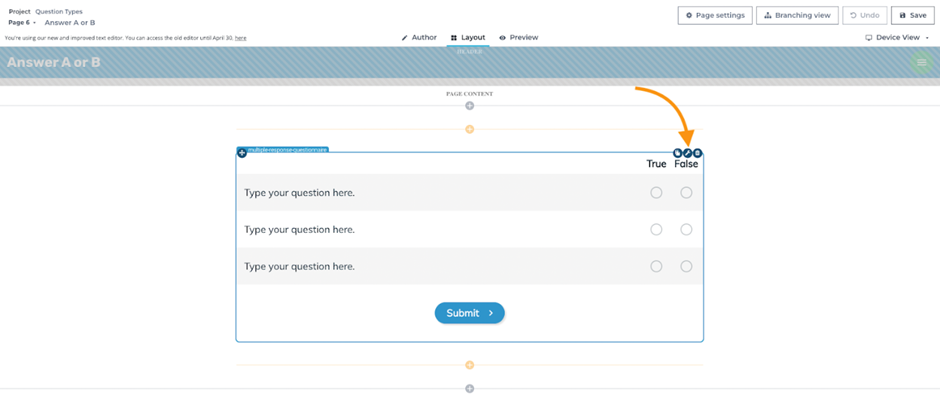940x395 pixels.
Task: Open the Page 6 dropdown
Action: pos(22,22)
